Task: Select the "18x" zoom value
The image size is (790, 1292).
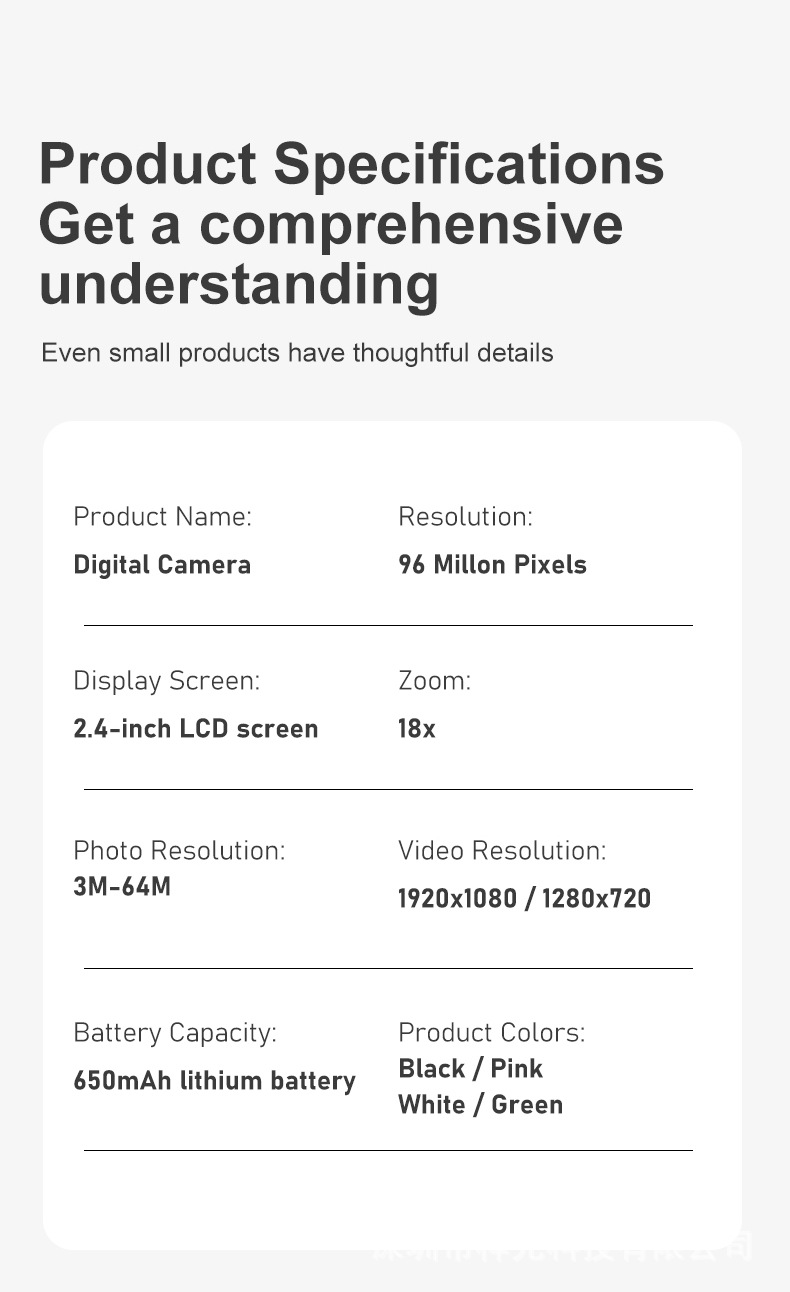Action: [416, 729]
